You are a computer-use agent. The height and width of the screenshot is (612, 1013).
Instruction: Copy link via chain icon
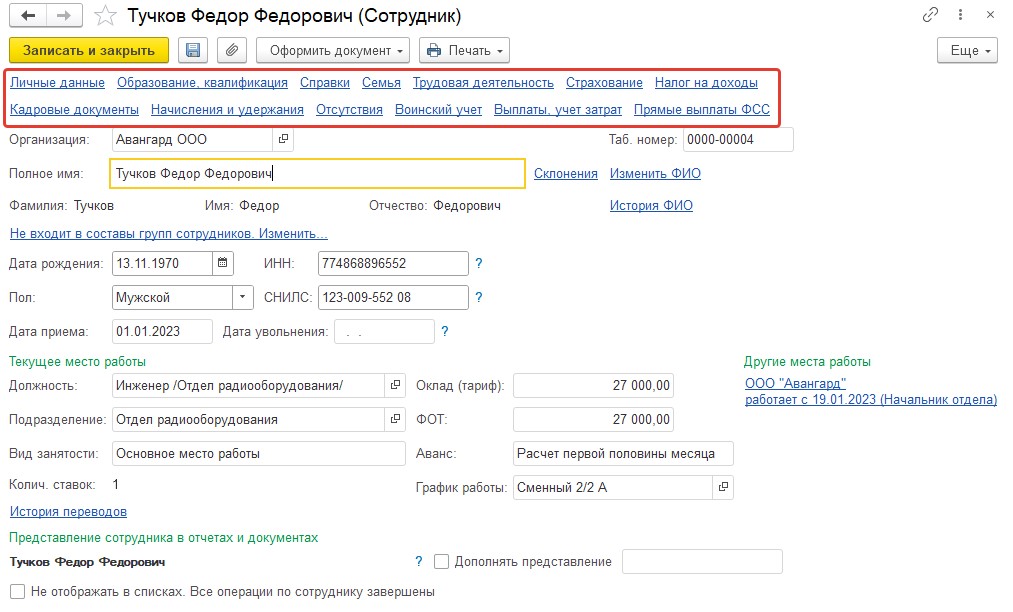click(930, 15)
